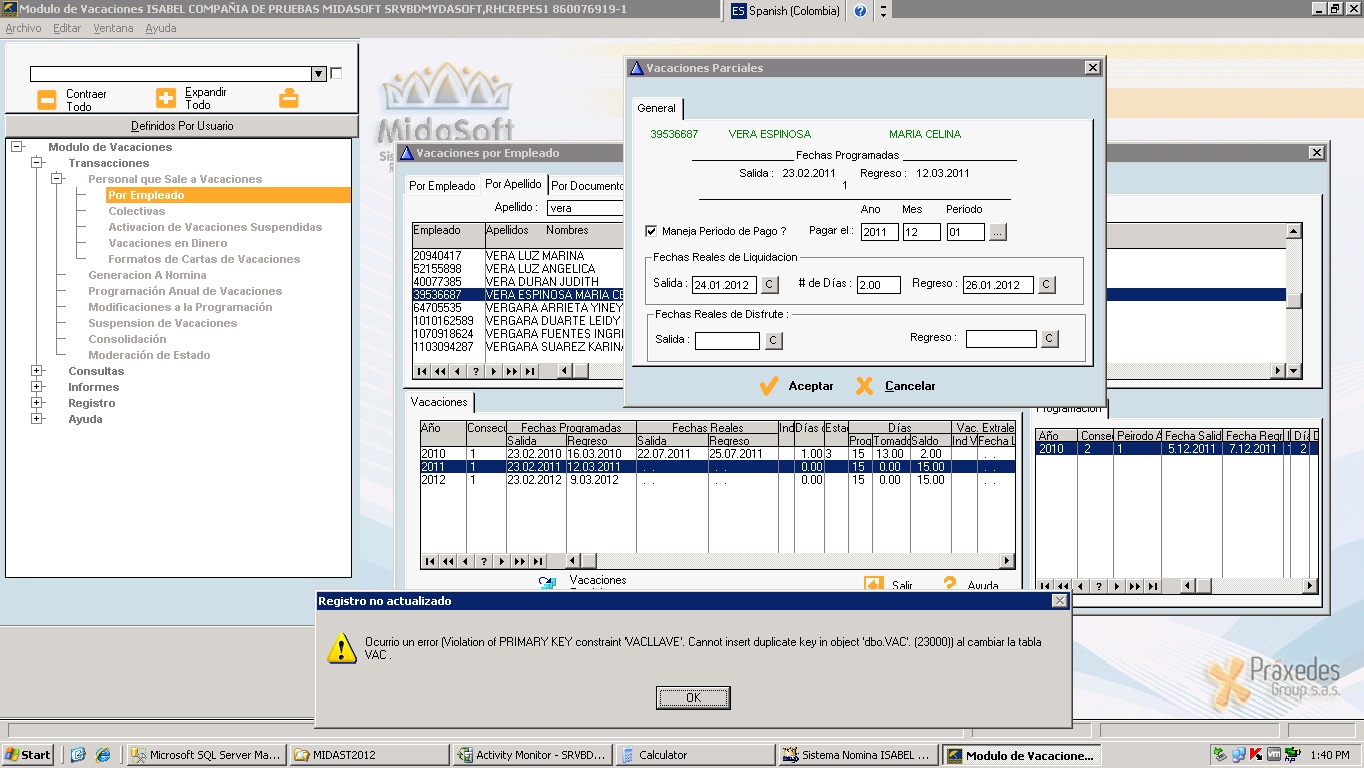Click the orange briefcase icon in left panel
This screenshot has width=1364, height=768.
[x=288, y=98]
